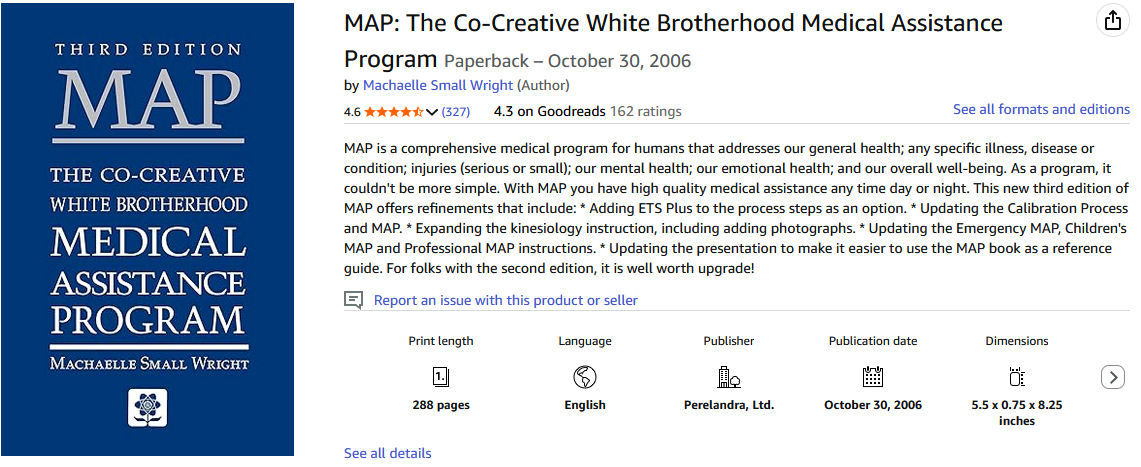Click the share icon at top right

pyautogui.click(x=1111, y=21)
